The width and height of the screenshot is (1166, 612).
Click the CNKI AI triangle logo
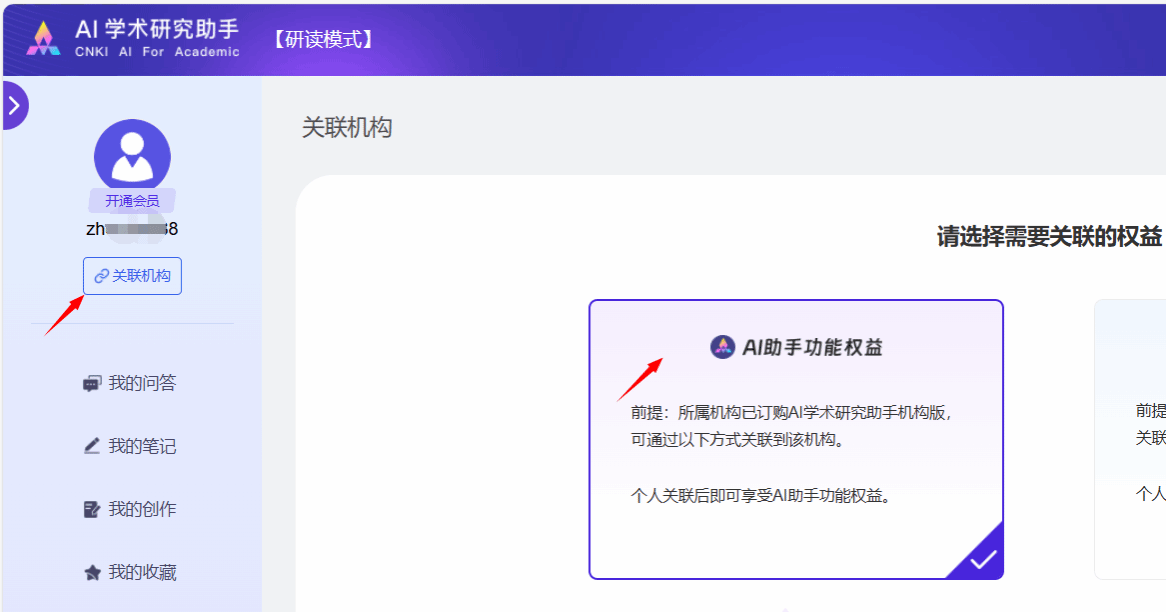(x=43, y=38)
